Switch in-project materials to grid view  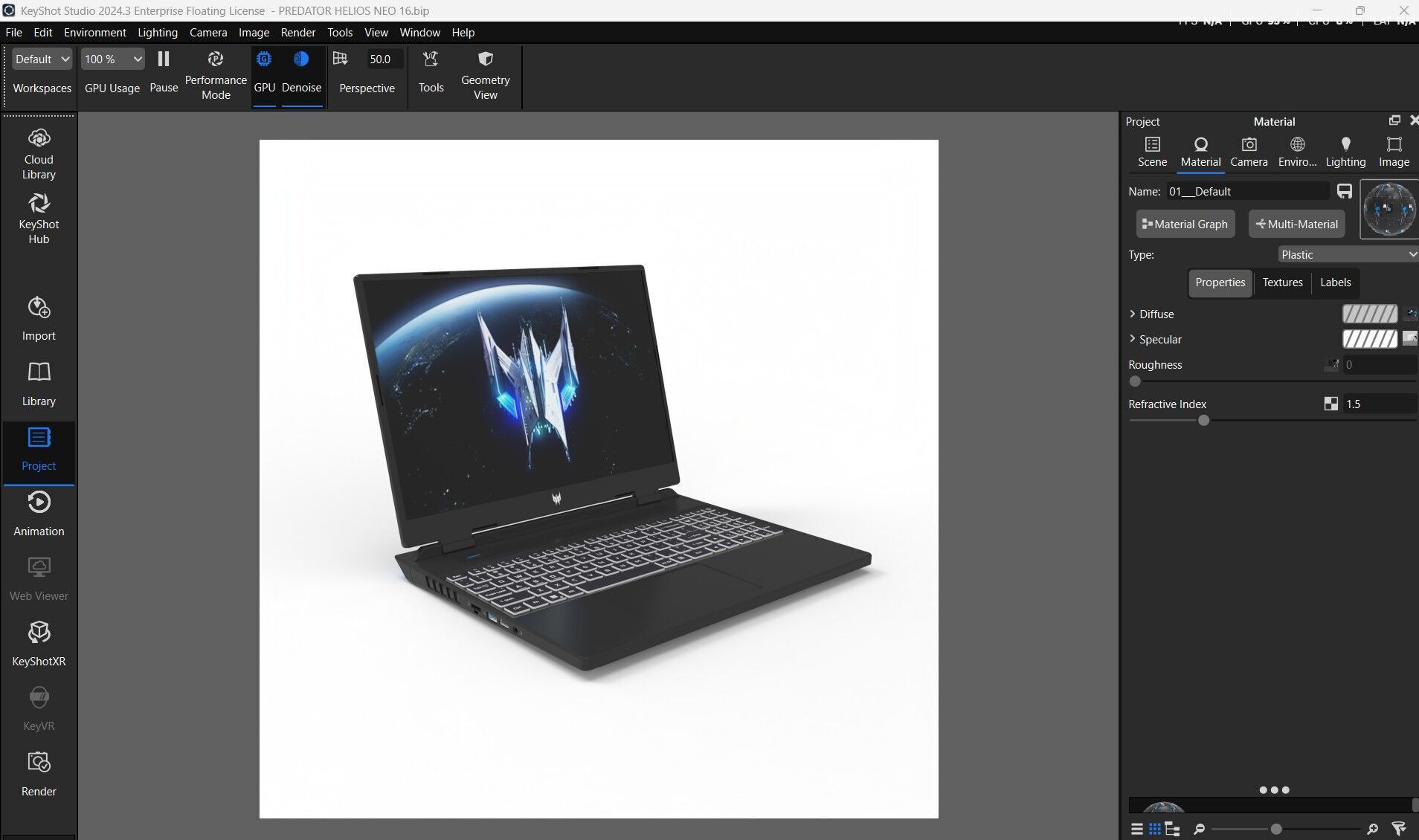1154,829
